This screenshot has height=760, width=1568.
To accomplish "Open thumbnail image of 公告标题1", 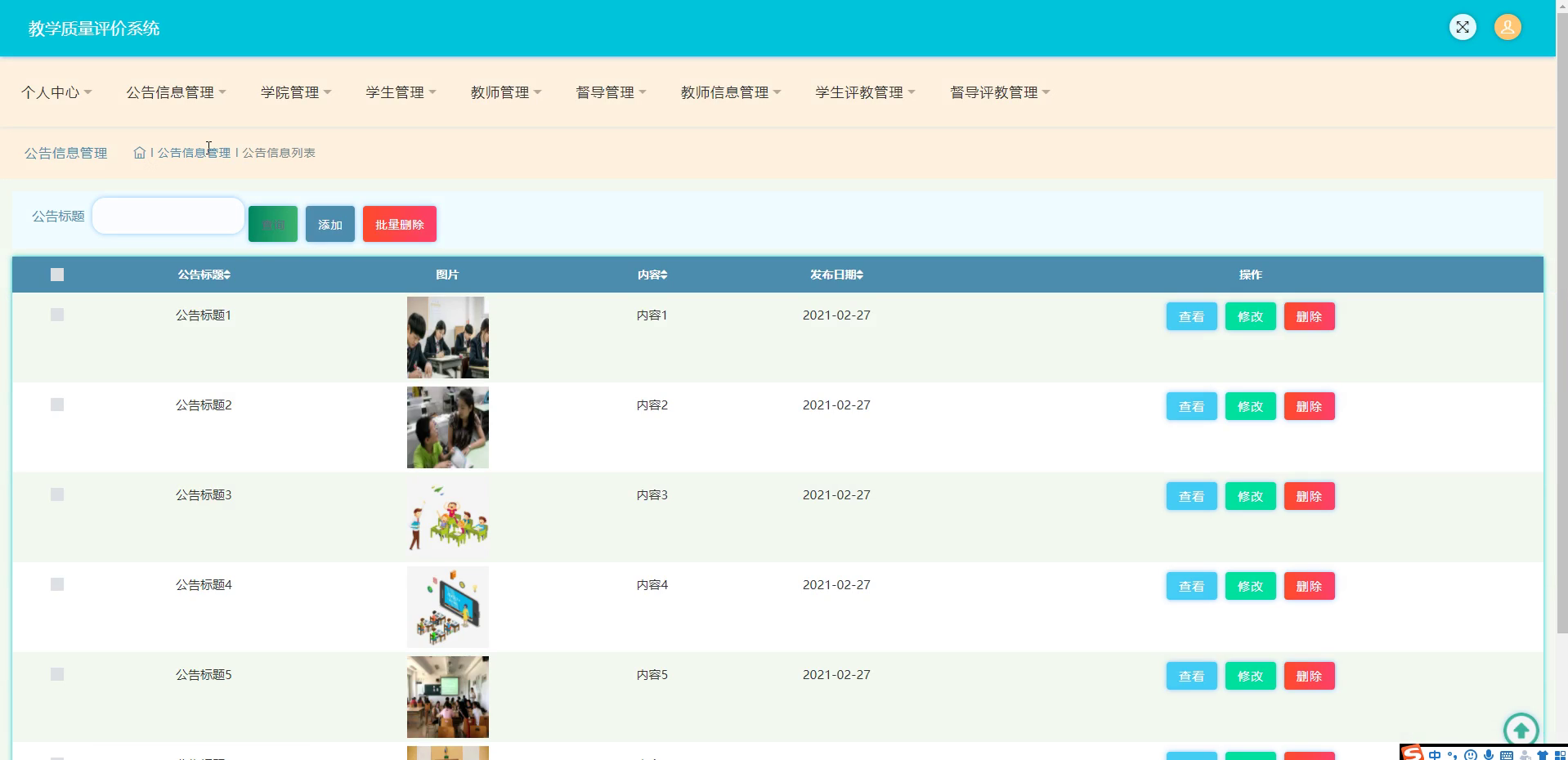I will point(448,338).
